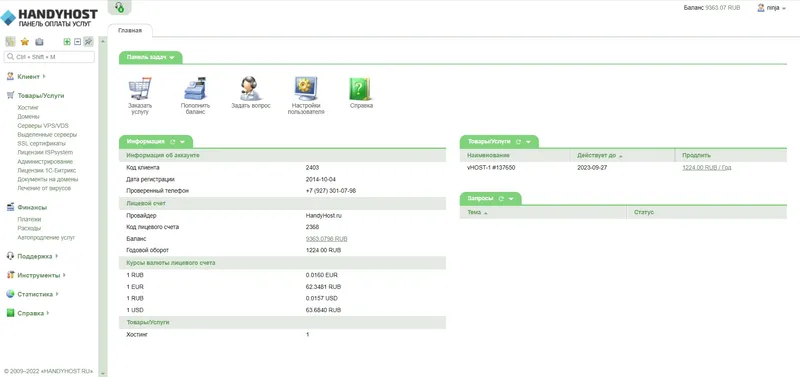Click the Заказать услугу shopping cart icon
Viewport: 800px width, 377px height.
pyautogui.click(x=140, y=88)
